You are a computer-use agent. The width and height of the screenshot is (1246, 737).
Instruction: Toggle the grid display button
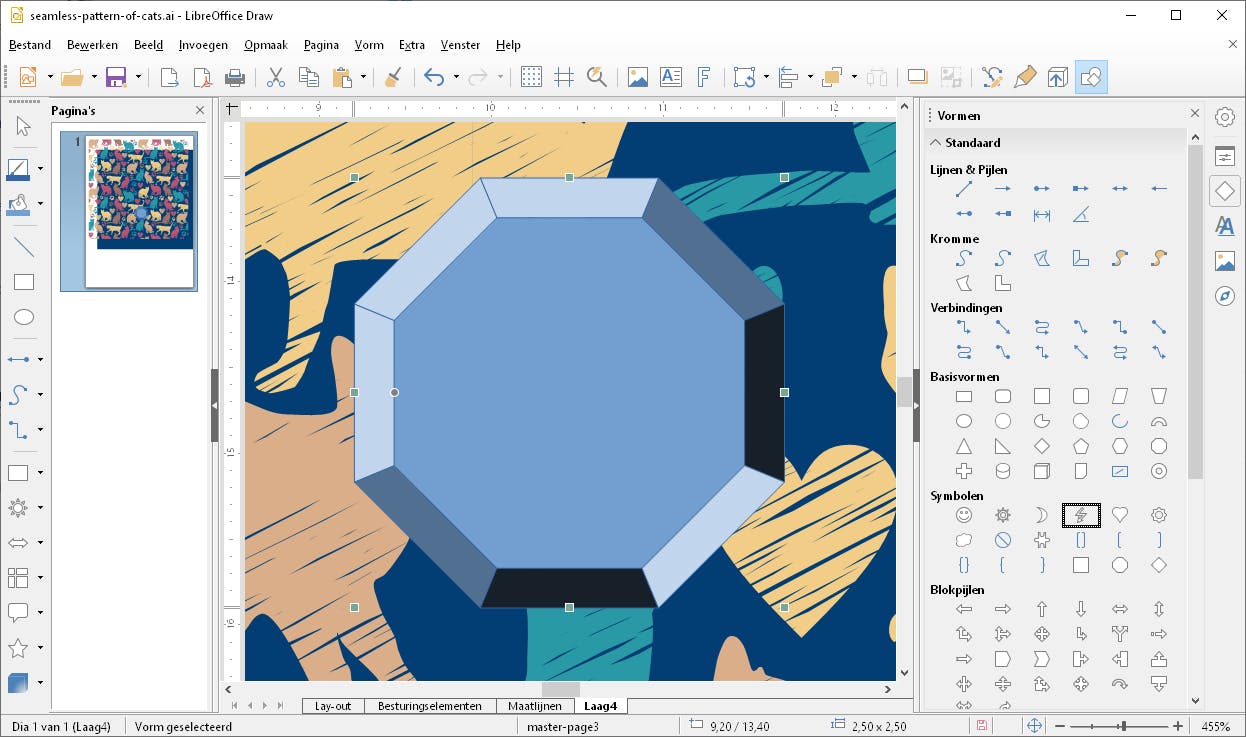click(531, 77)
